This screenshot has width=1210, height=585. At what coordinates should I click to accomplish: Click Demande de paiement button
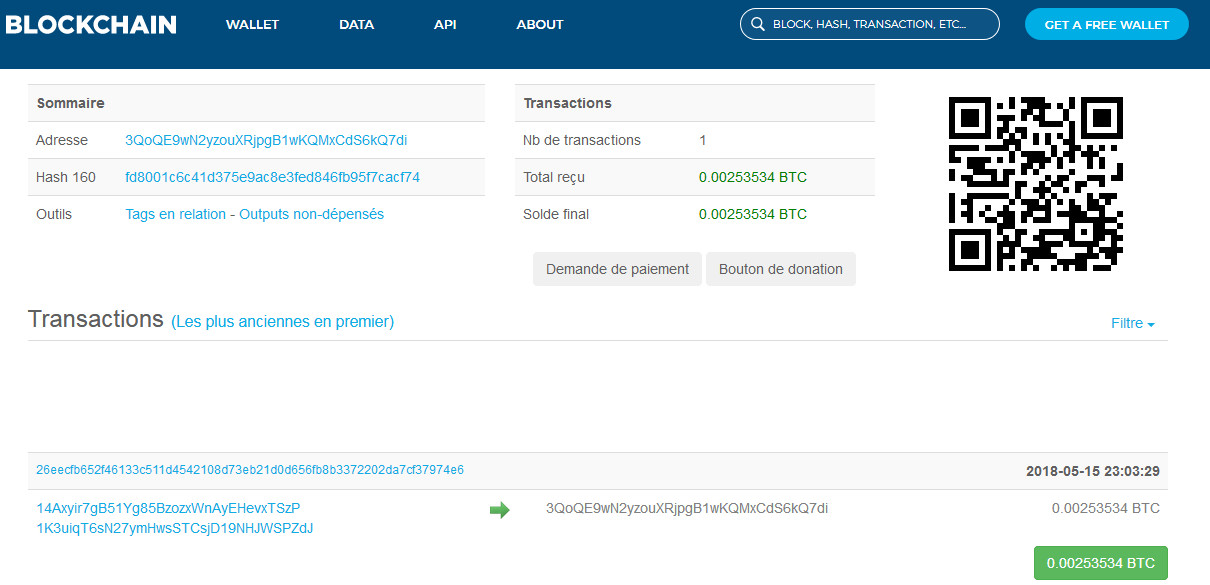(x=618, y=269)
